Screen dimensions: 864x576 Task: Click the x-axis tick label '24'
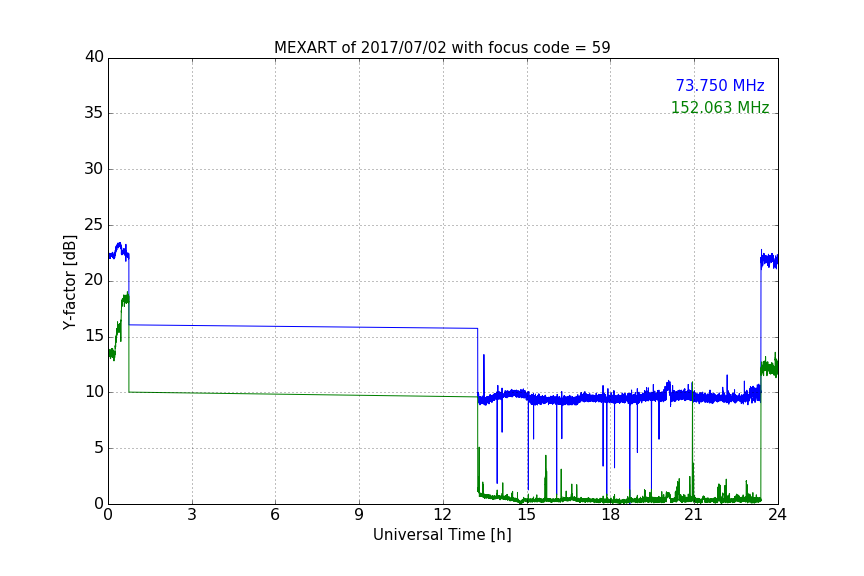pos(777,515)
